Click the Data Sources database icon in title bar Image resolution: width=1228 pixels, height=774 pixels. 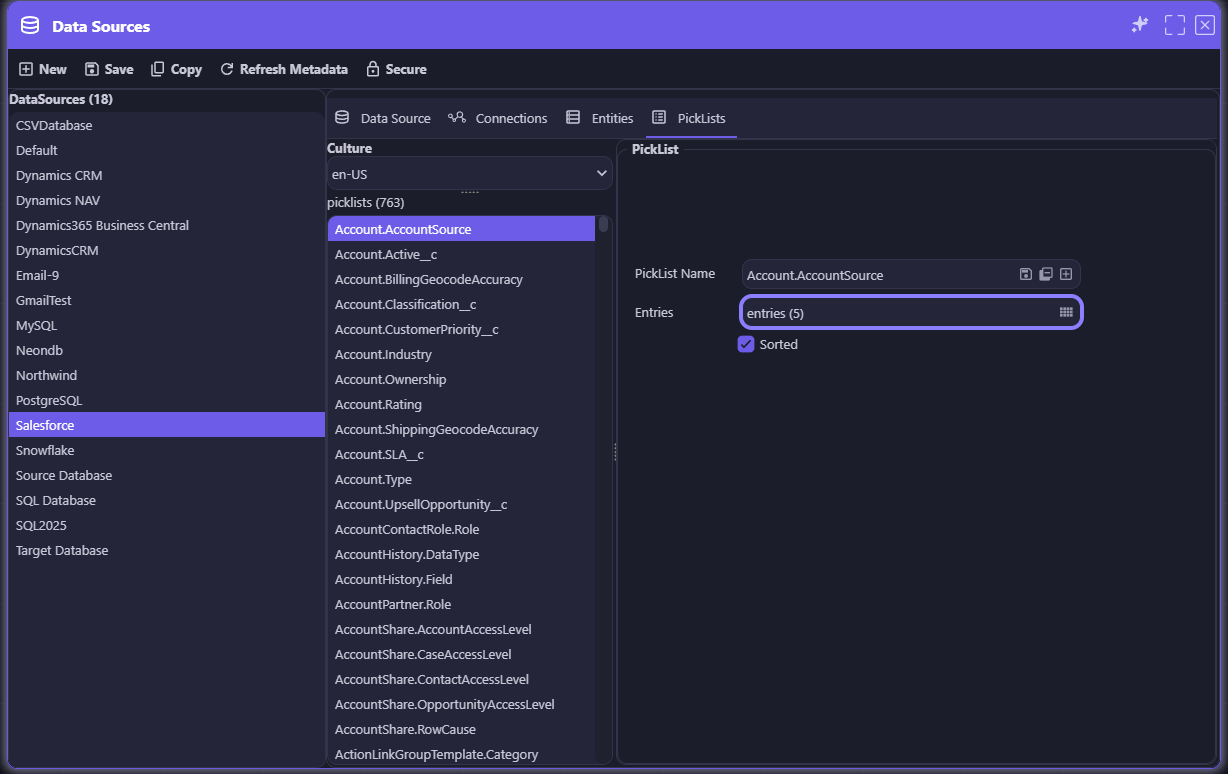point(30,26)
